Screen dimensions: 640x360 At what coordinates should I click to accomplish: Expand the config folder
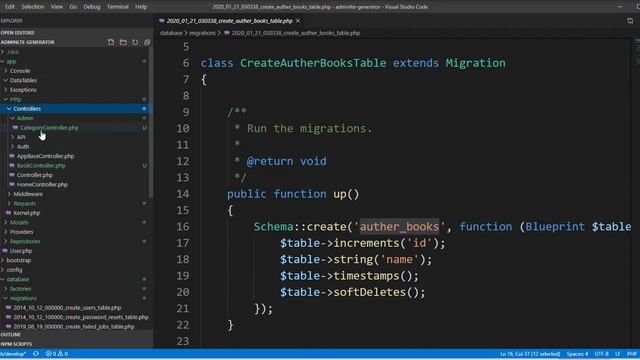point(2,270)
